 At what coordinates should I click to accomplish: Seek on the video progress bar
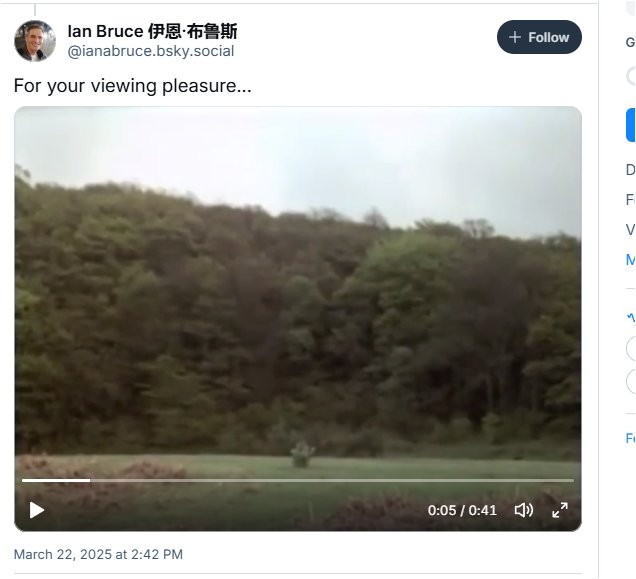pyautogui.click(x=298, y=480)
